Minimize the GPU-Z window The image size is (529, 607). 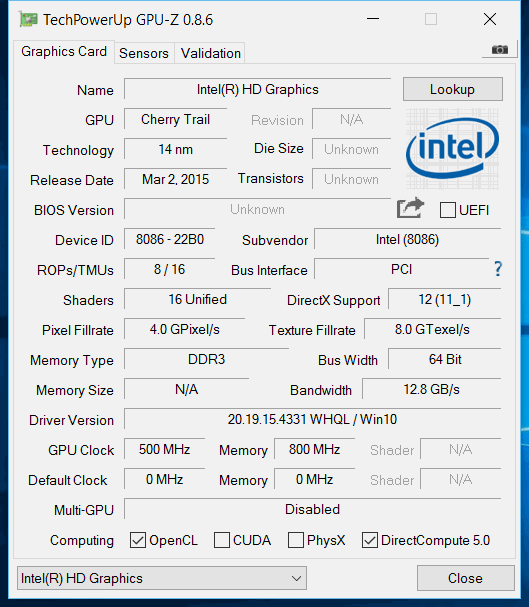click(x=373, y=19)
